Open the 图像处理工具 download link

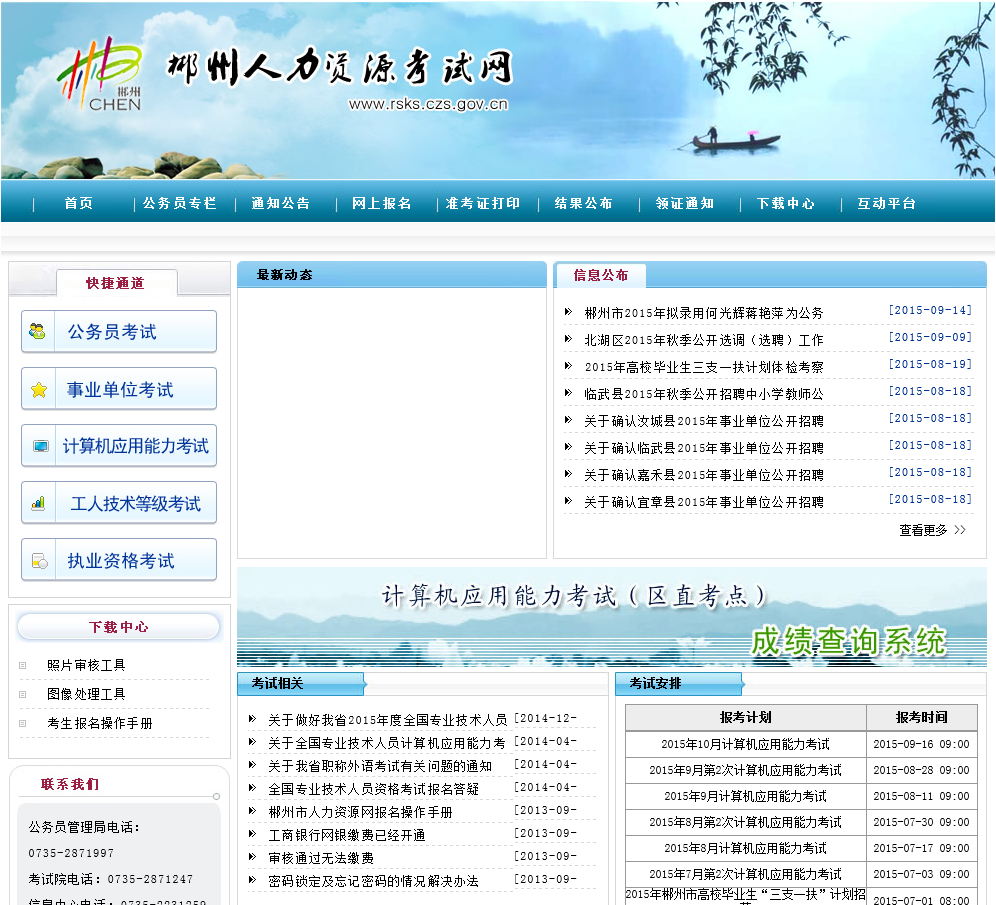(x=86, y=694)
